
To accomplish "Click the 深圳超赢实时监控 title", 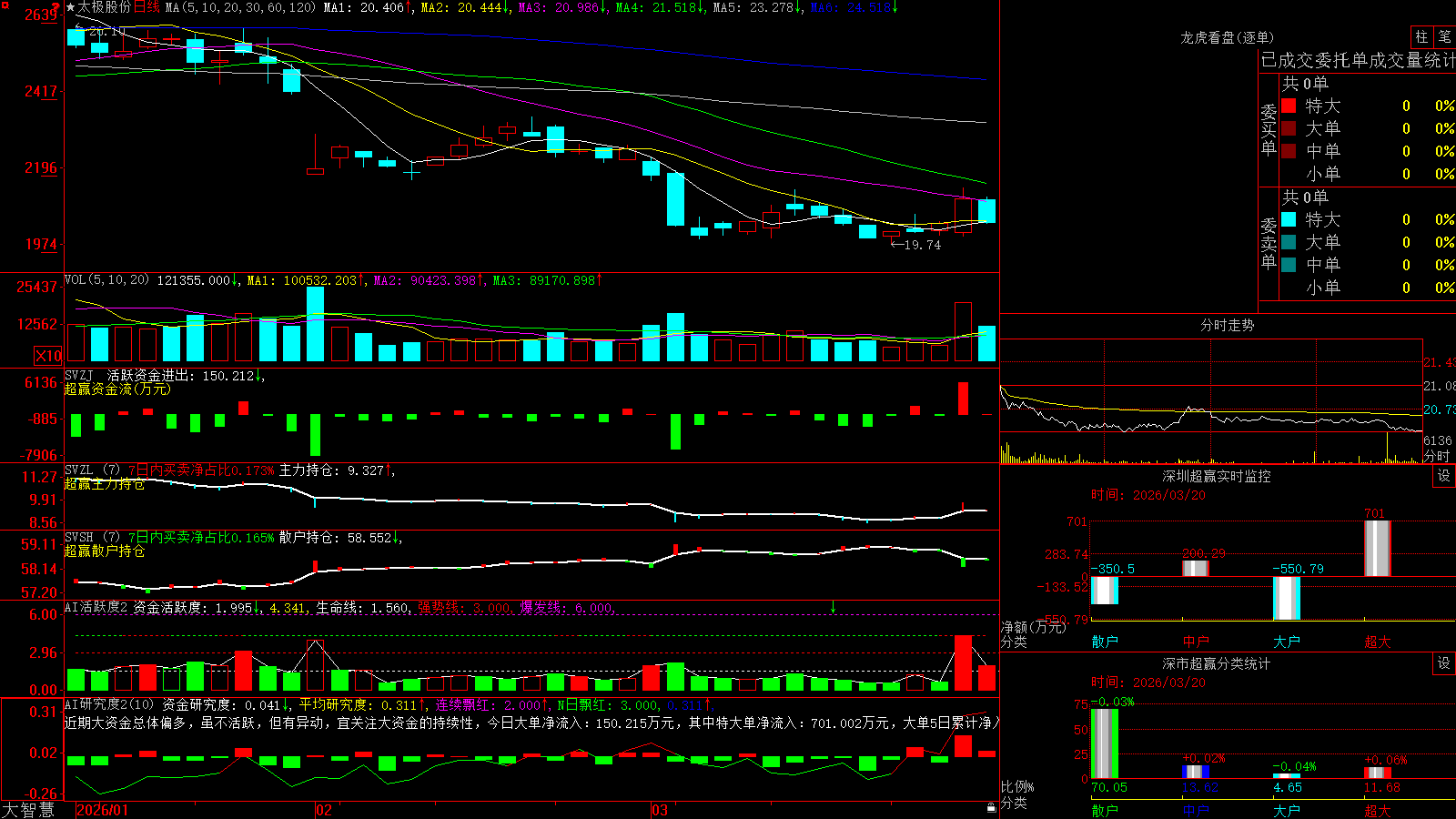I will pos(1216,476).
